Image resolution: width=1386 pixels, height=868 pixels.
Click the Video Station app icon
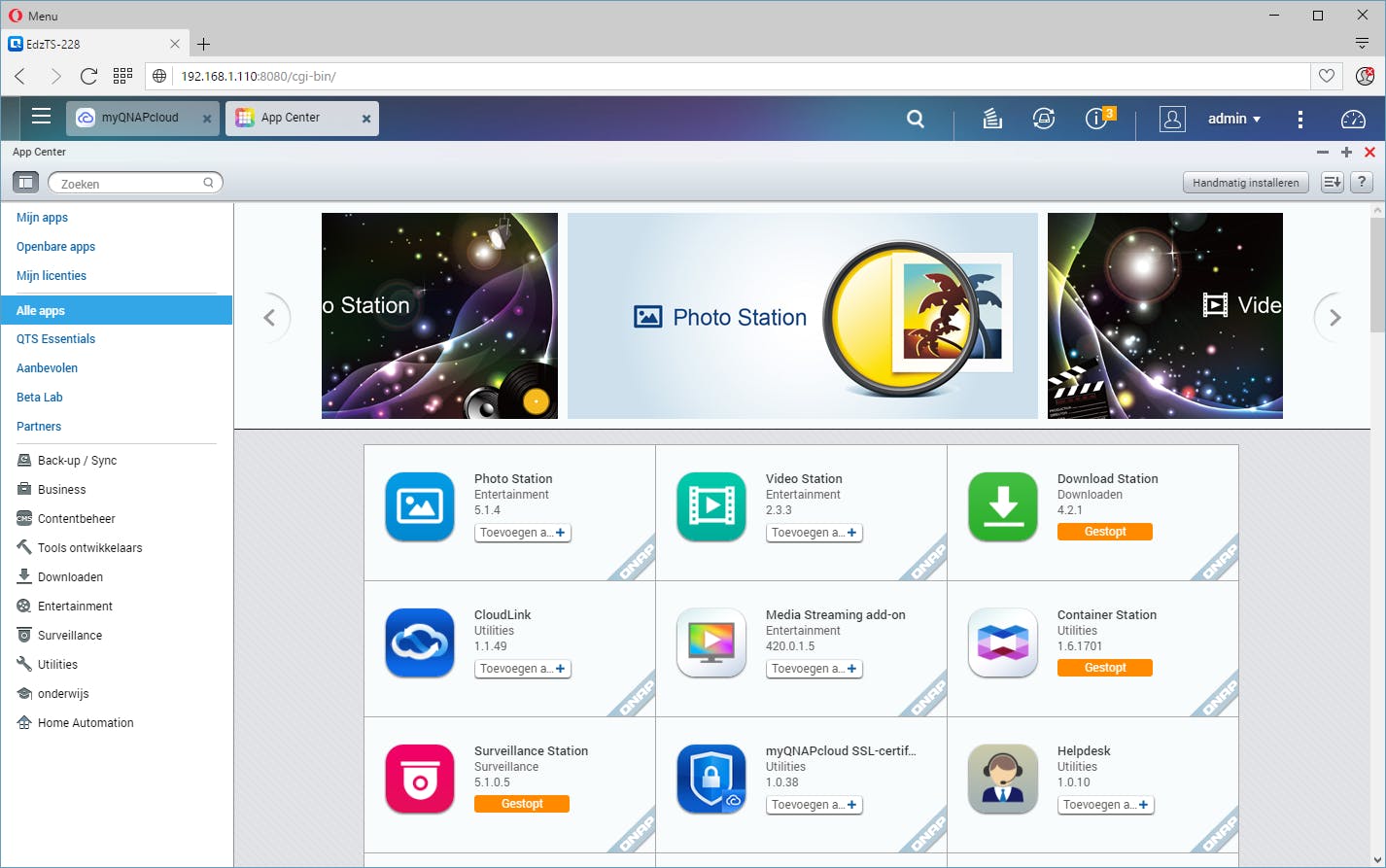711,506
